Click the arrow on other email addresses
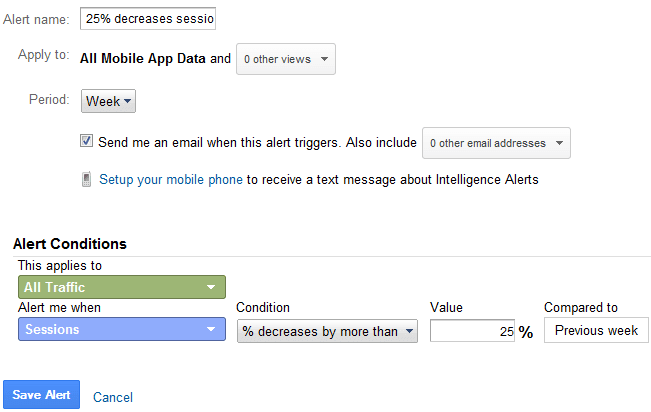 [559, 143]
